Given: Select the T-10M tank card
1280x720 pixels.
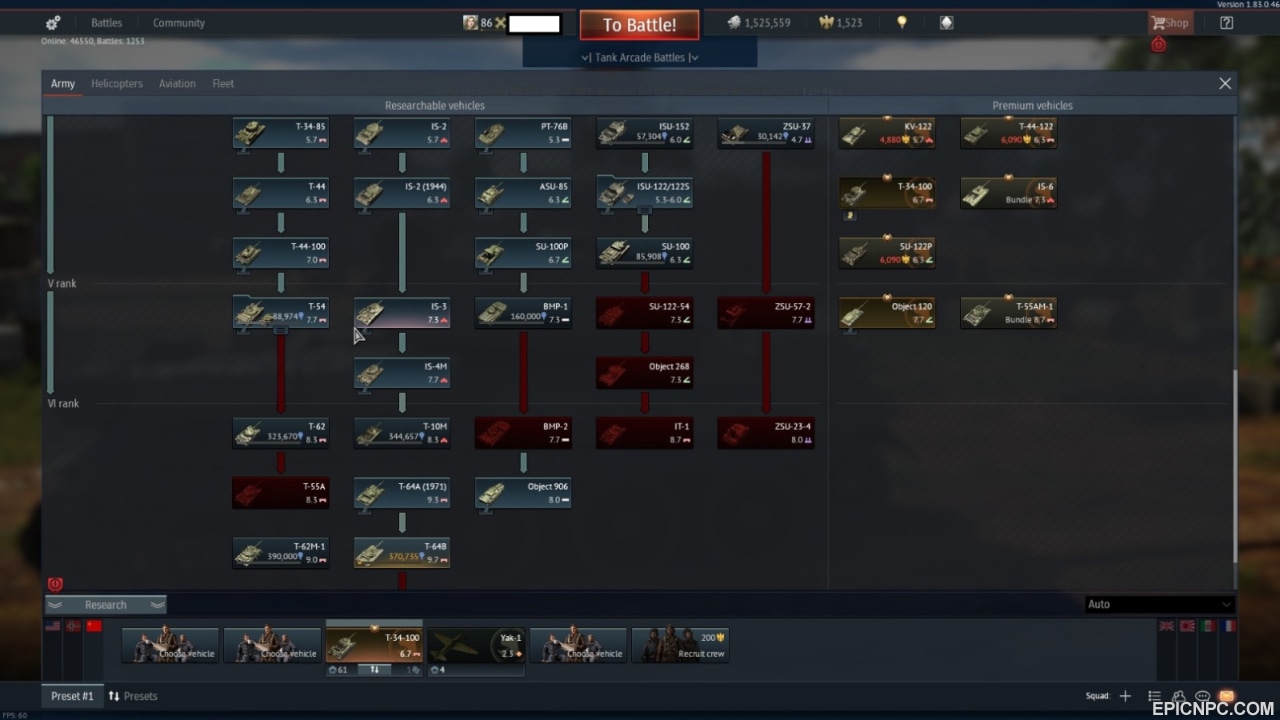Looking at the screenshot, I should pyautogui.click(x=402, y=433).
